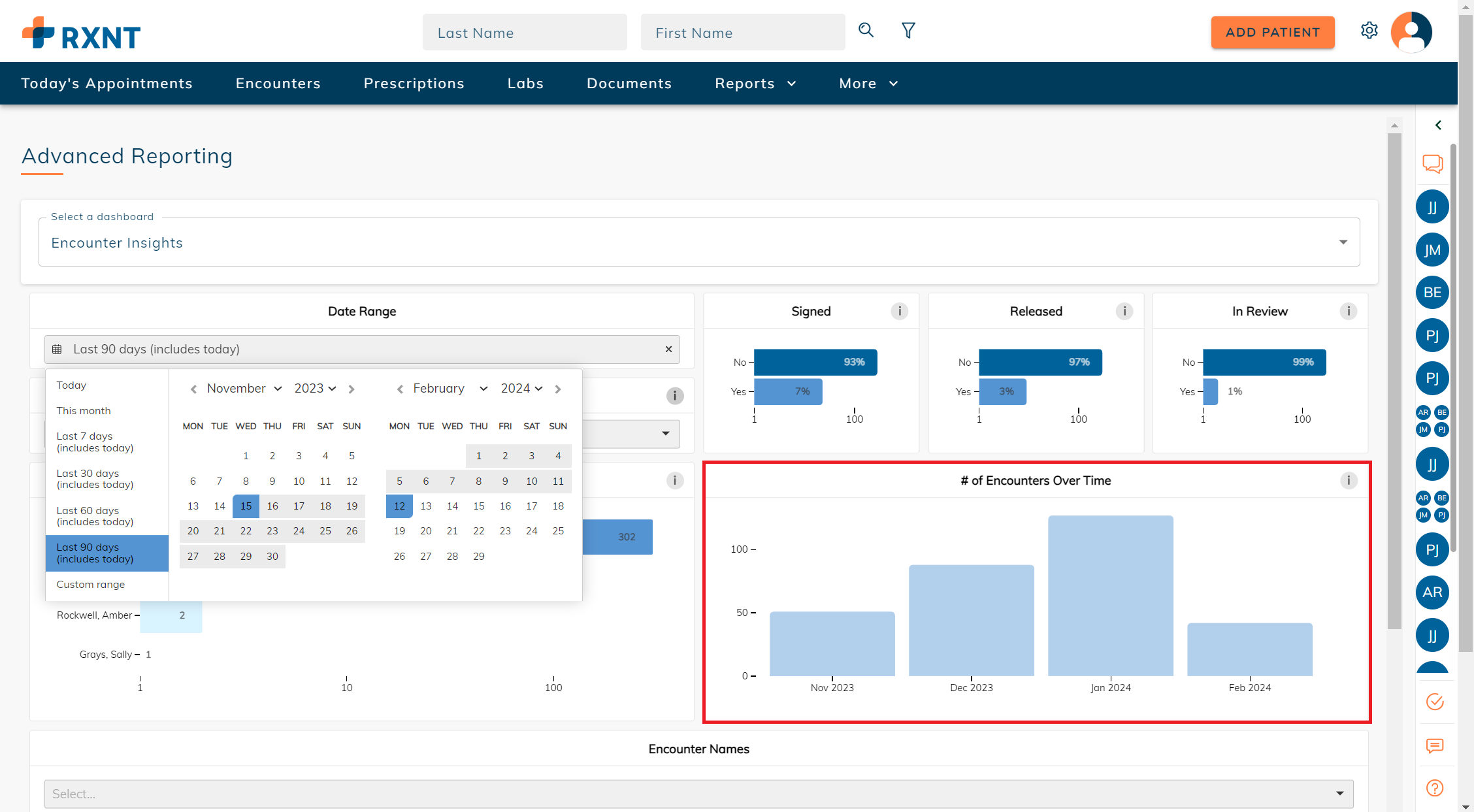
Task: Show info for the Released chart
Action: pos(1124,311)
